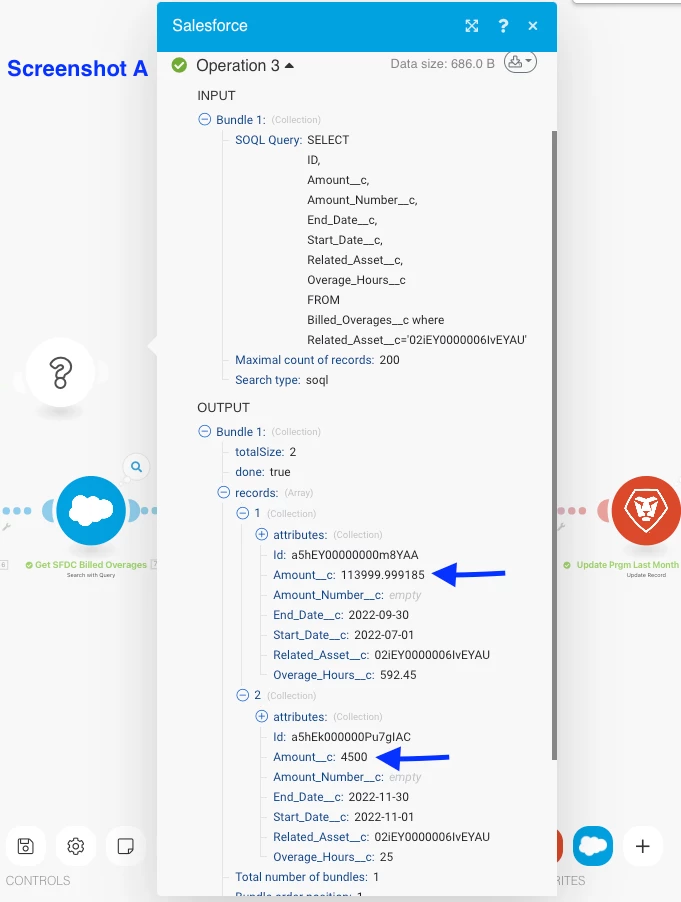Image resolution: width=681 pixels, height=902 pixels.
Task: Click Maximal count of records 200
Action: (x=317, y=360)
